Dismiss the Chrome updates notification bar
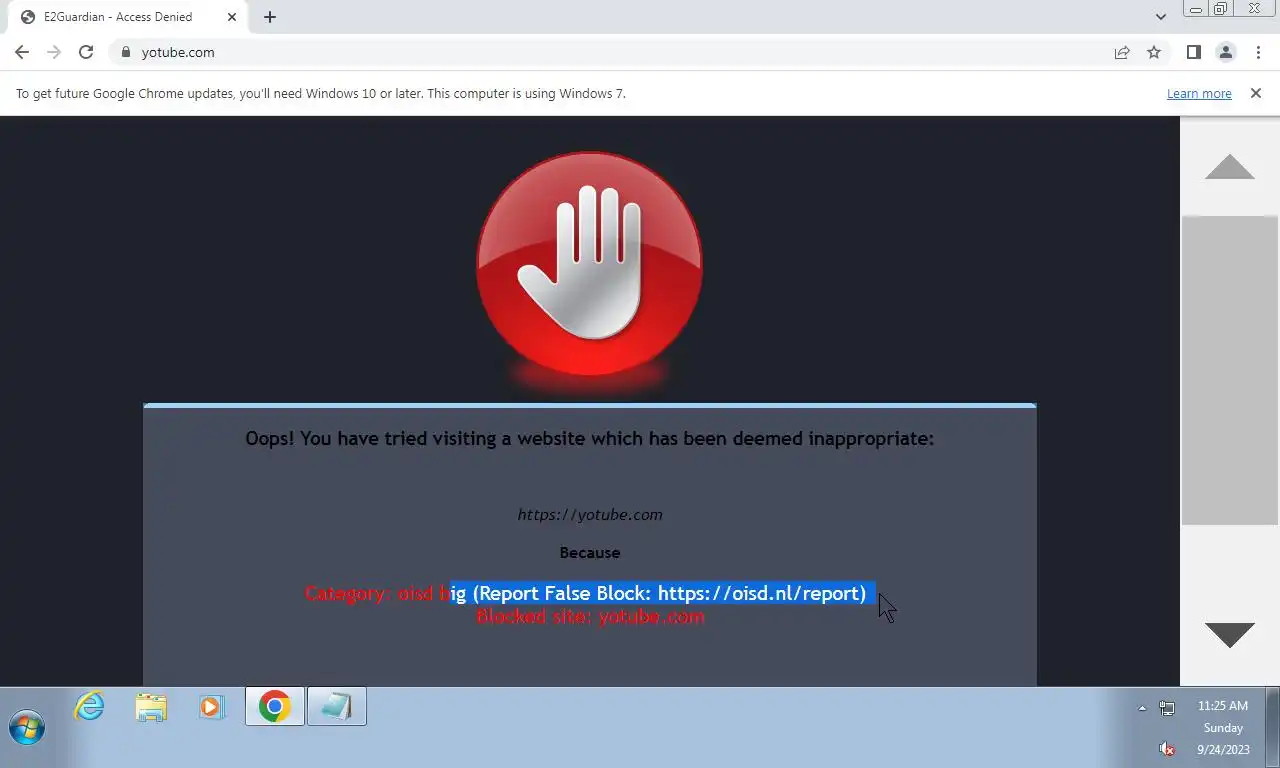The image size is (1280, 768). [1256, 93]
